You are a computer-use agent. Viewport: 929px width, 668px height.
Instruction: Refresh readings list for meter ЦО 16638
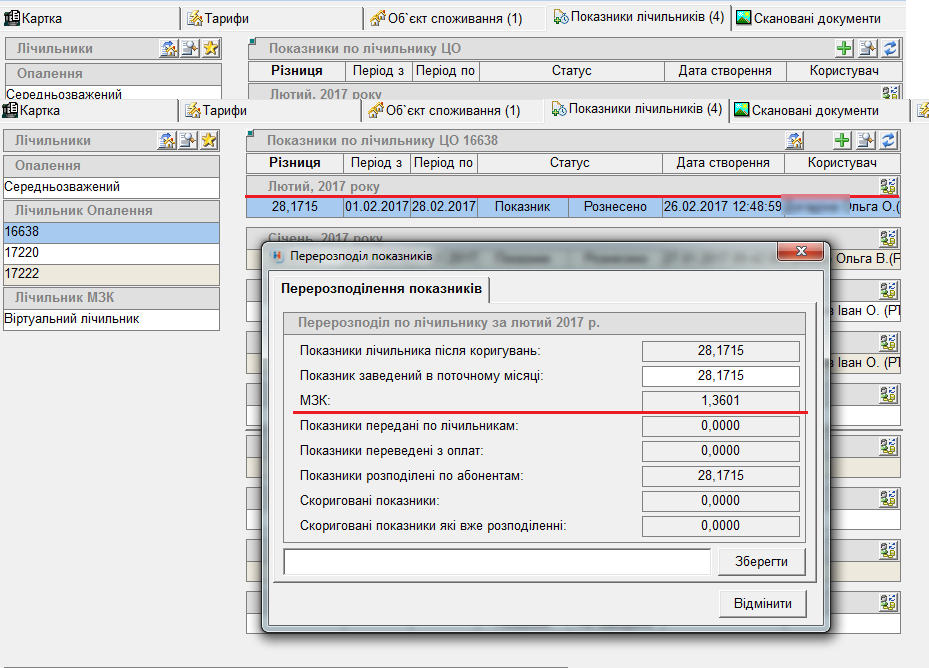pos(889,141)
